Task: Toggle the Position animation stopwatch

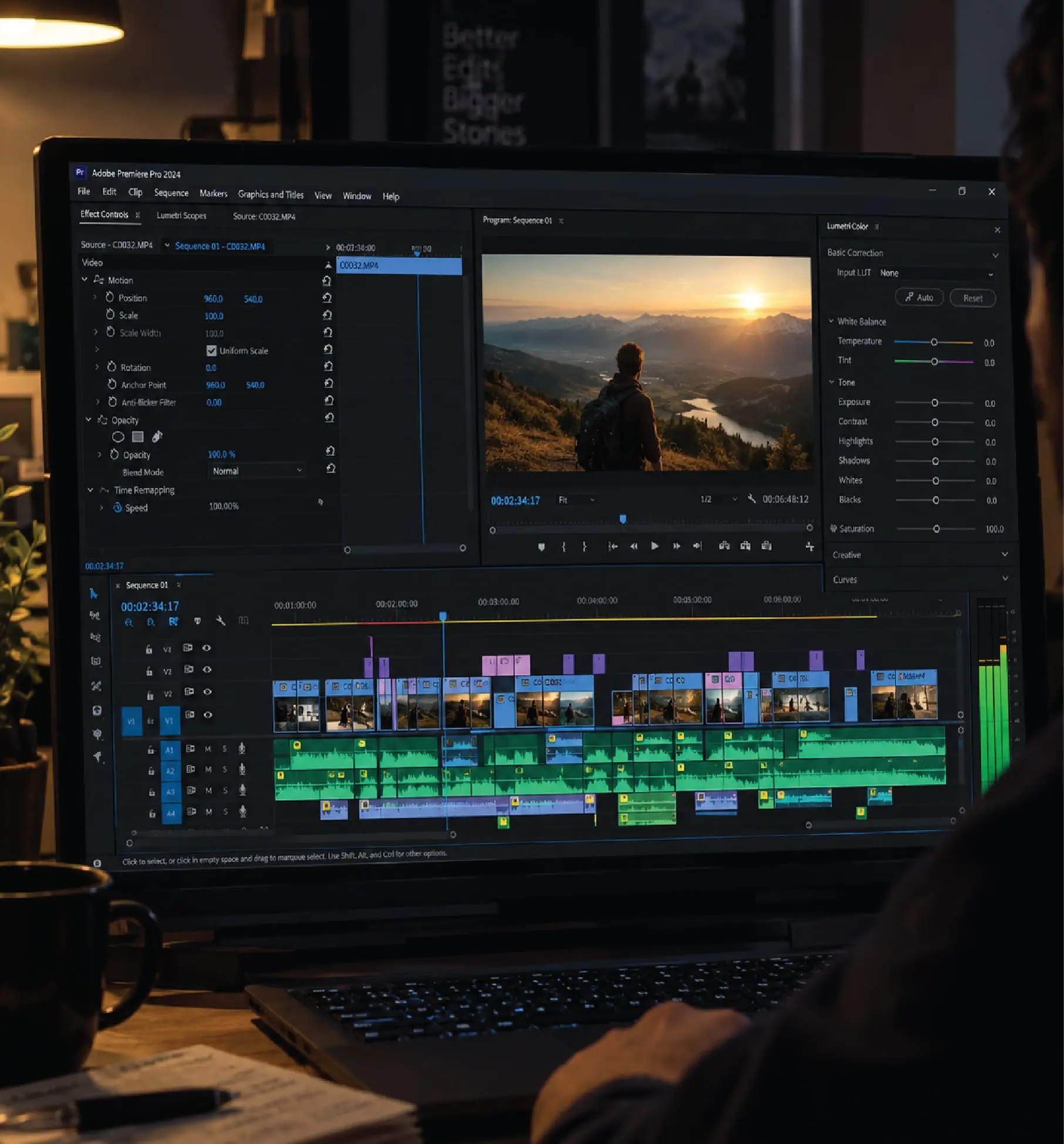Action: pos(110,297)
